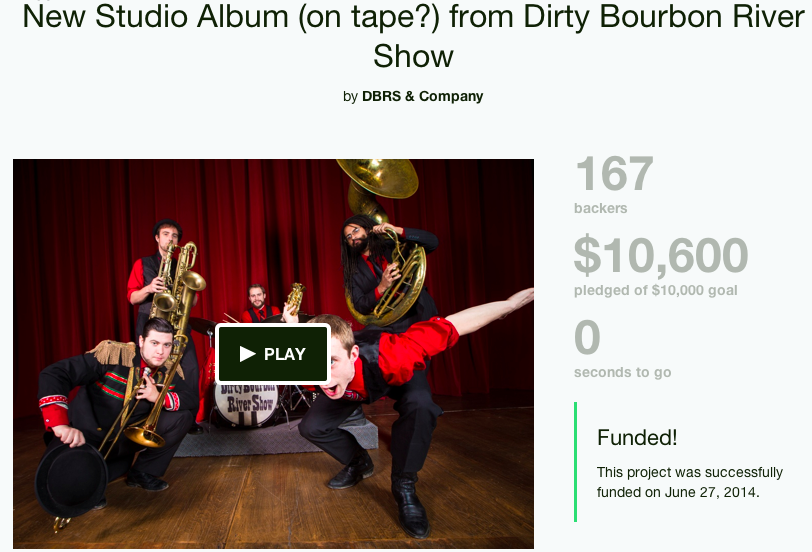The width and height of the screenshot is (812, 552).
Task: Click the "seconds to go" label
Action: tap(622, 372)
